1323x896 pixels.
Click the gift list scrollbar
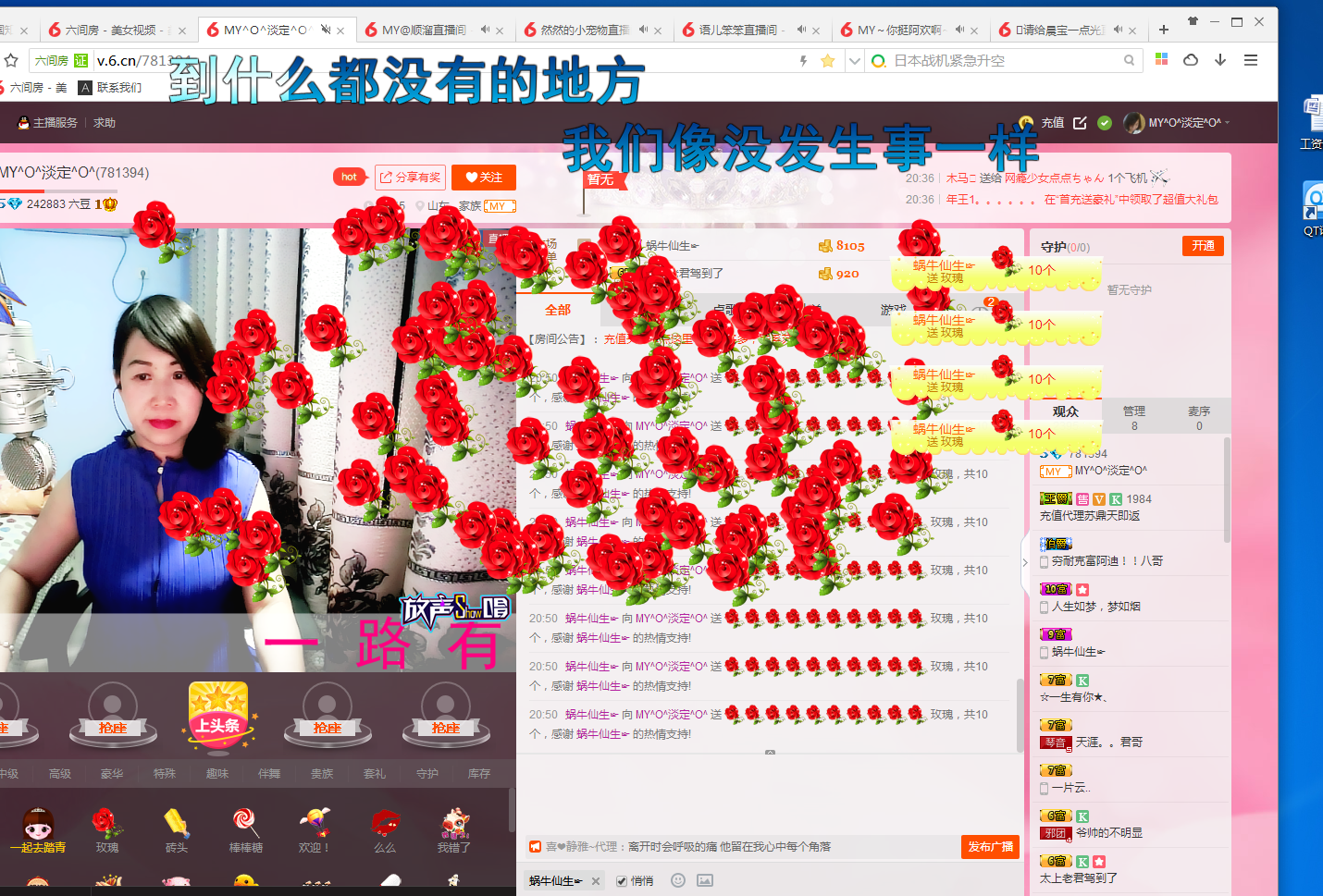tap(511, 811)
